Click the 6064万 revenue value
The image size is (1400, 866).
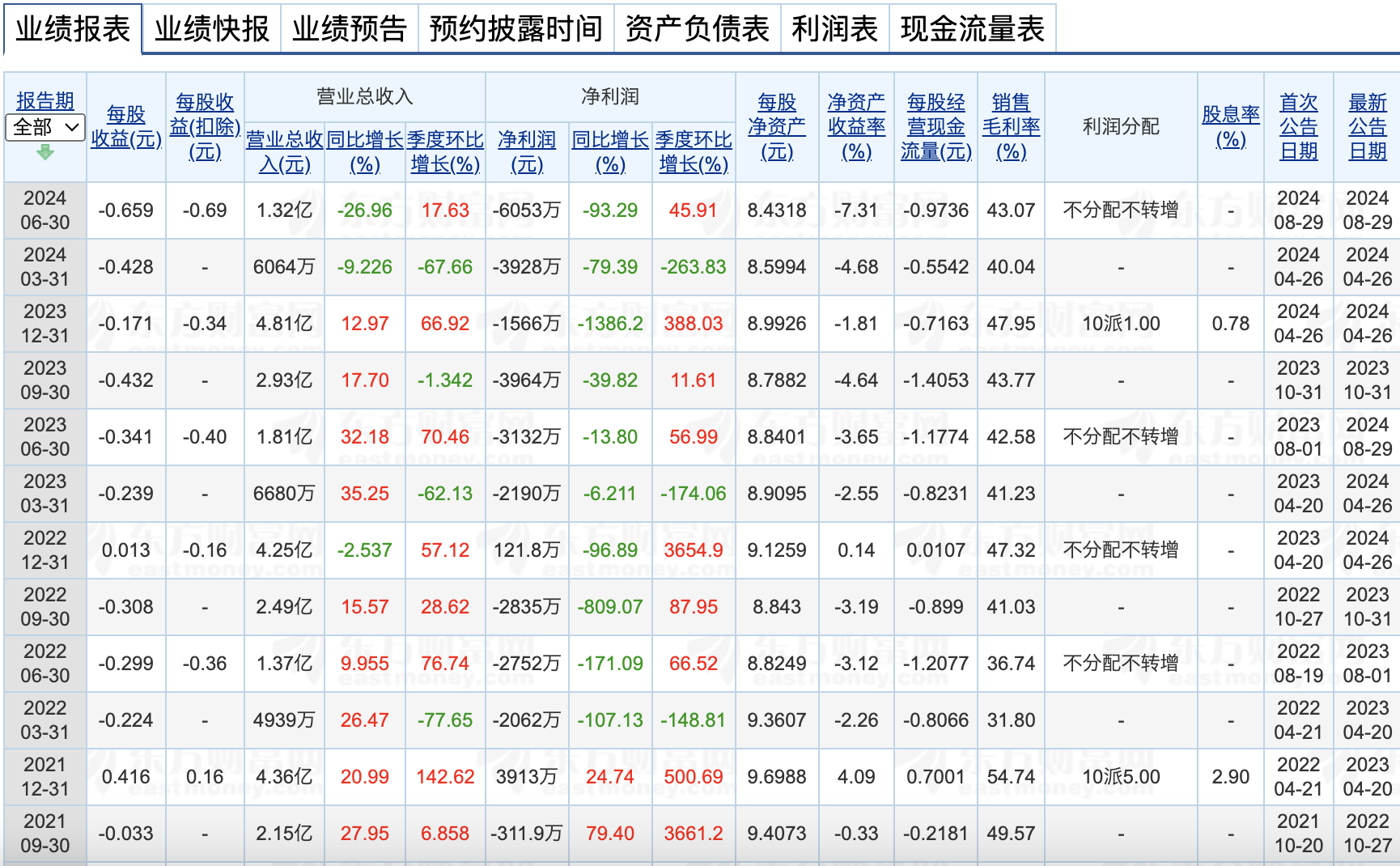pos(284,267)
